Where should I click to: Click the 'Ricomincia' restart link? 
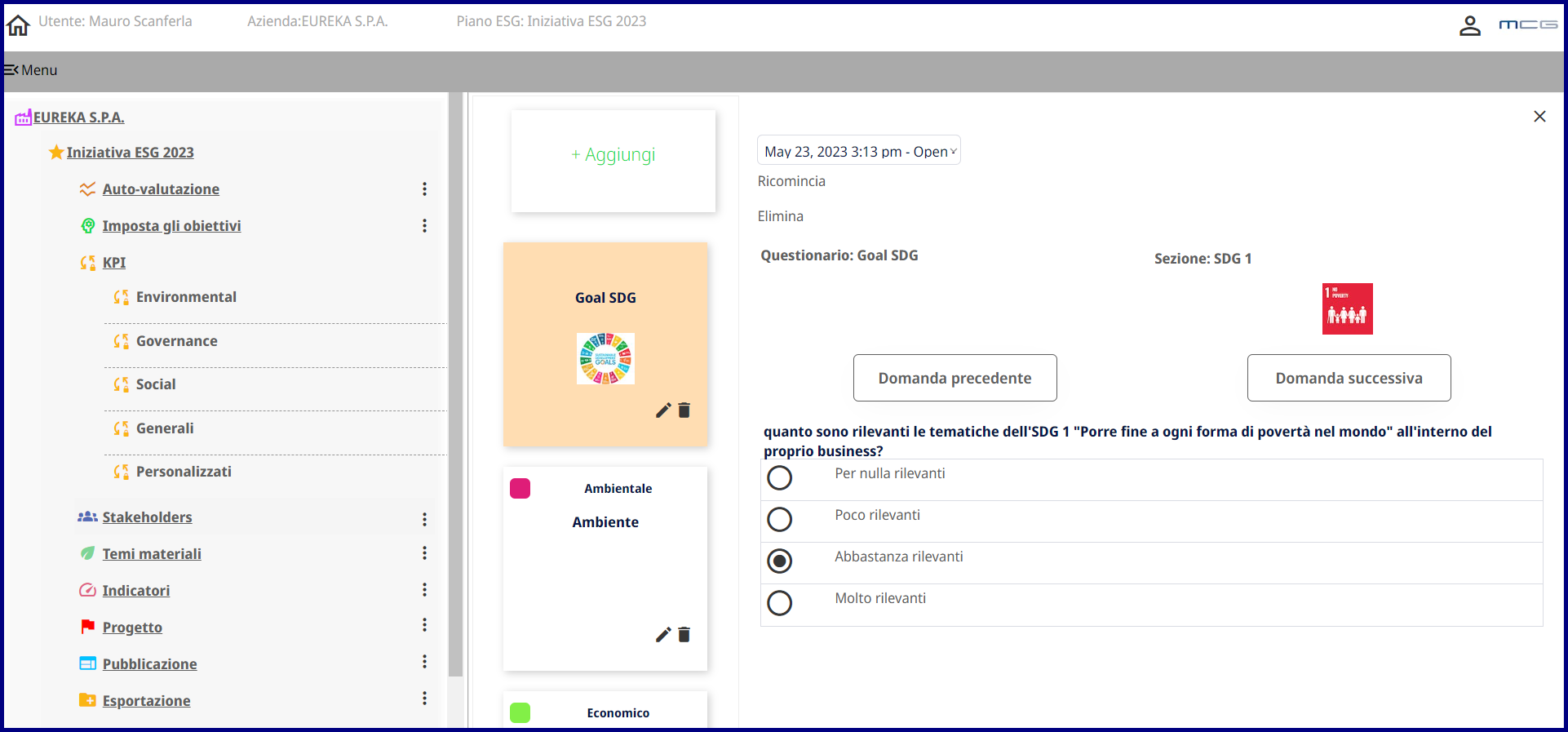click(x=791, y=181)
